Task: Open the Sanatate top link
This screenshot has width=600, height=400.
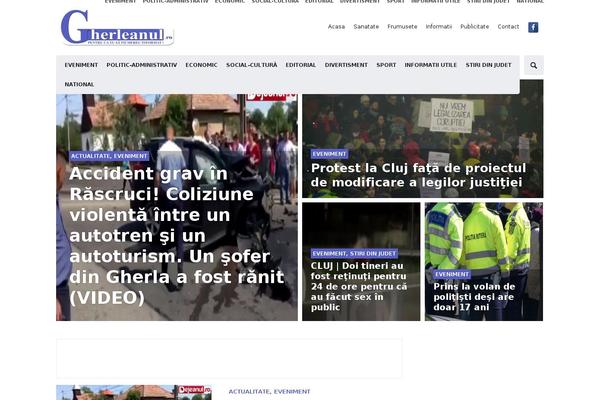Action: (366, 27)
